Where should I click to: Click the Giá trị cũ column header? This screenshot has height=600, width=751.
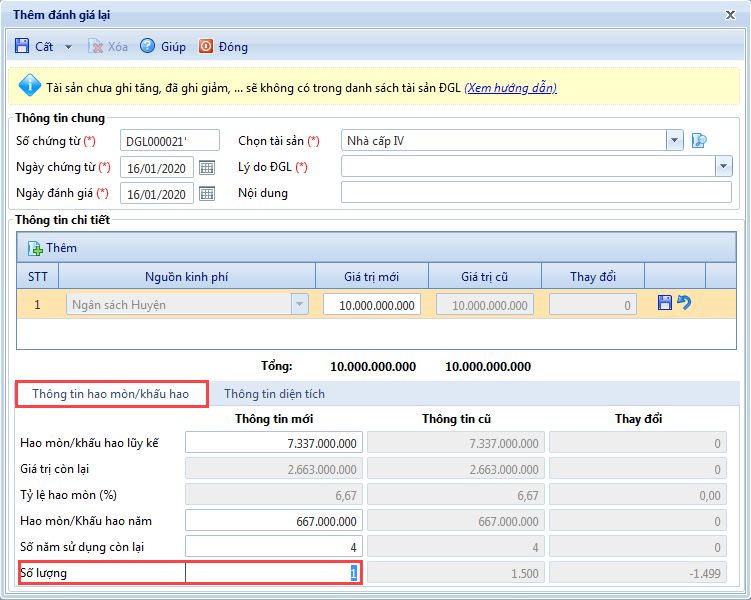485,276
